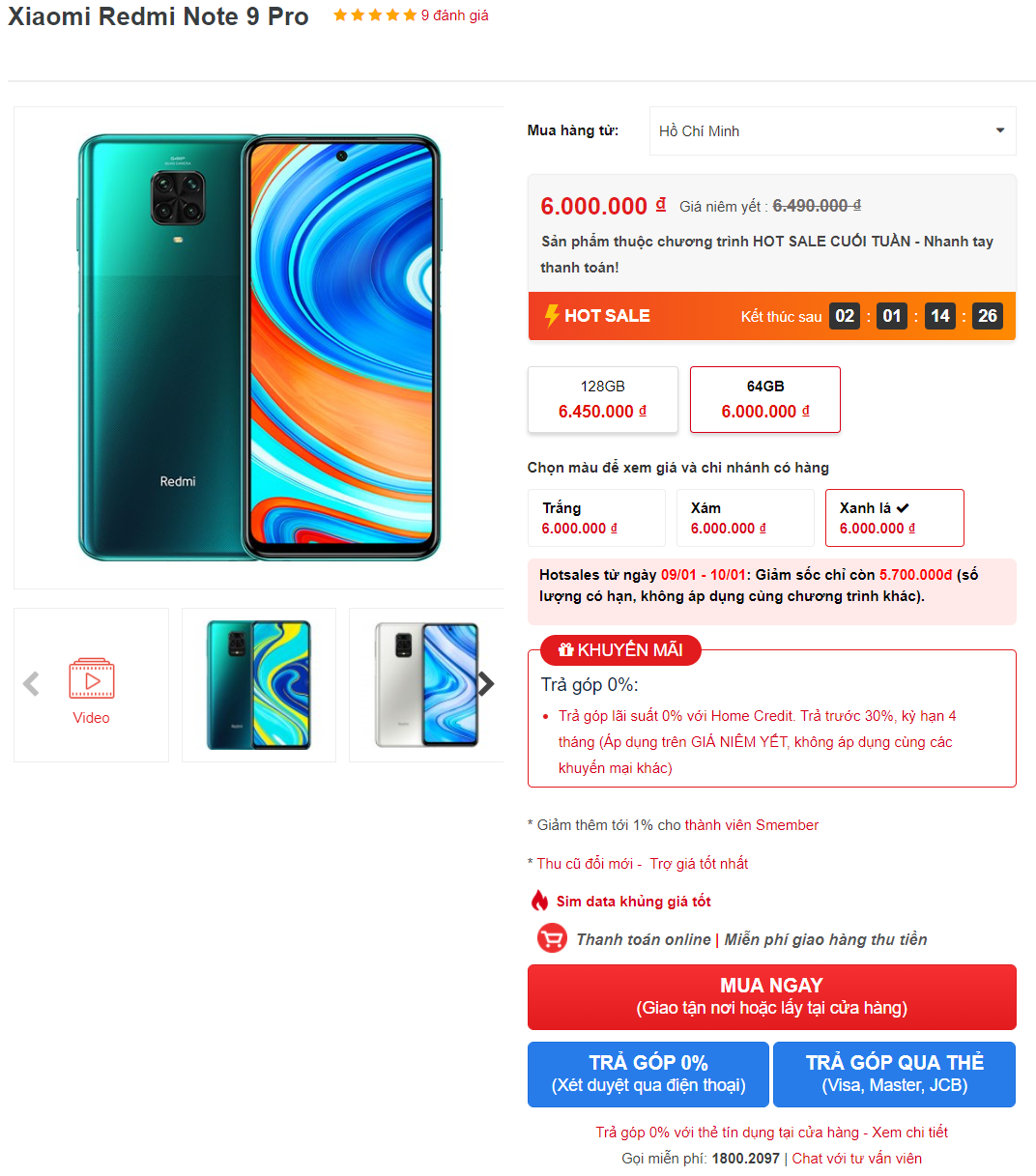
Task: Open the product Video thumbnail icon
Action: pyautogui.click(x=92, y=679)
